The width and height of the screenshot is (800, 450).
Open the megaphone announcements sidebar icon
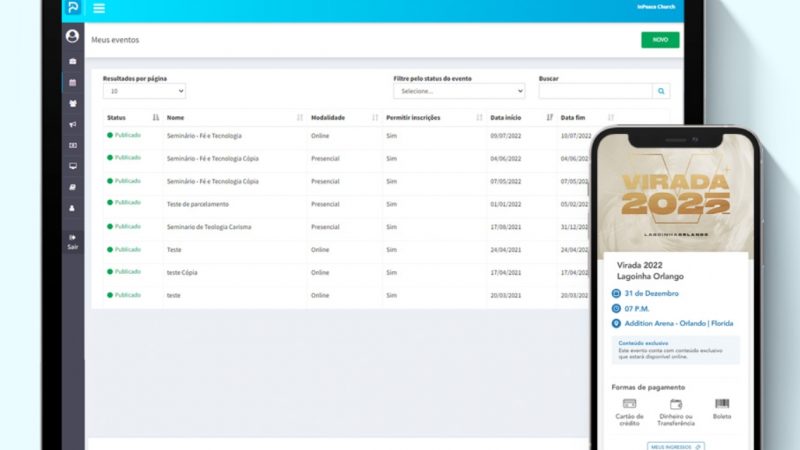[72, 124]
